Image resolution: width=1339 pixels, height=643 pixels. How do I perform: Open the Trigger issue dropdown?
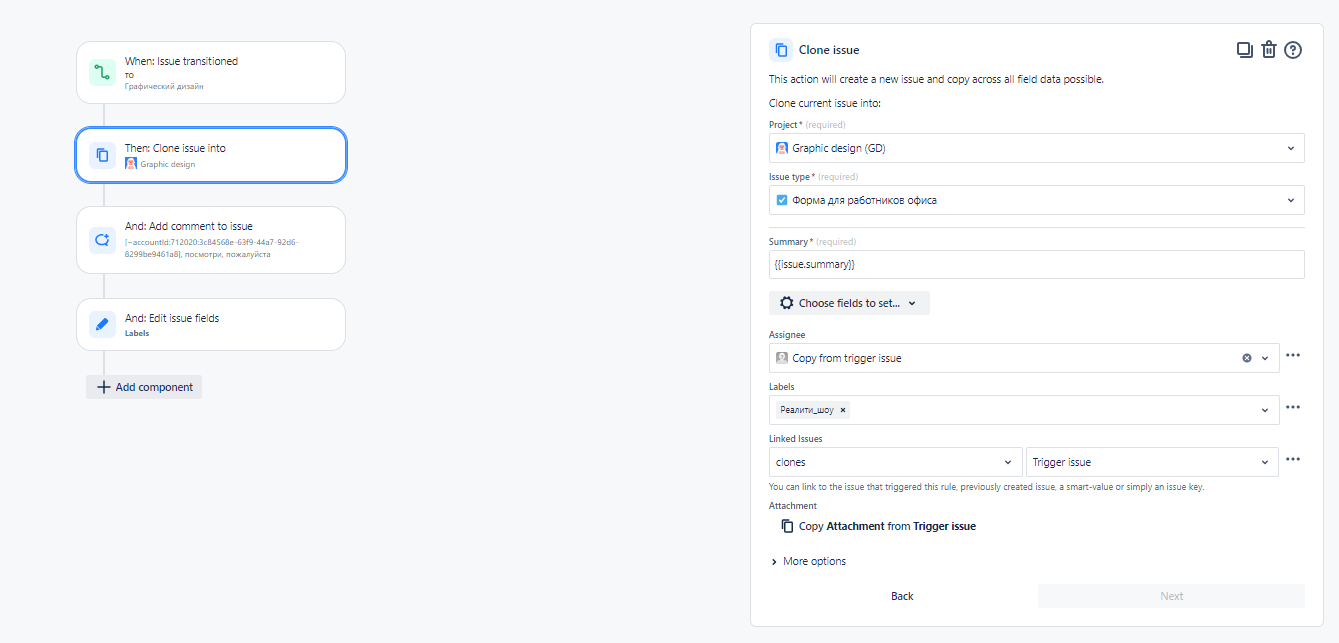pyautogui.click(x=1152, y=462)
